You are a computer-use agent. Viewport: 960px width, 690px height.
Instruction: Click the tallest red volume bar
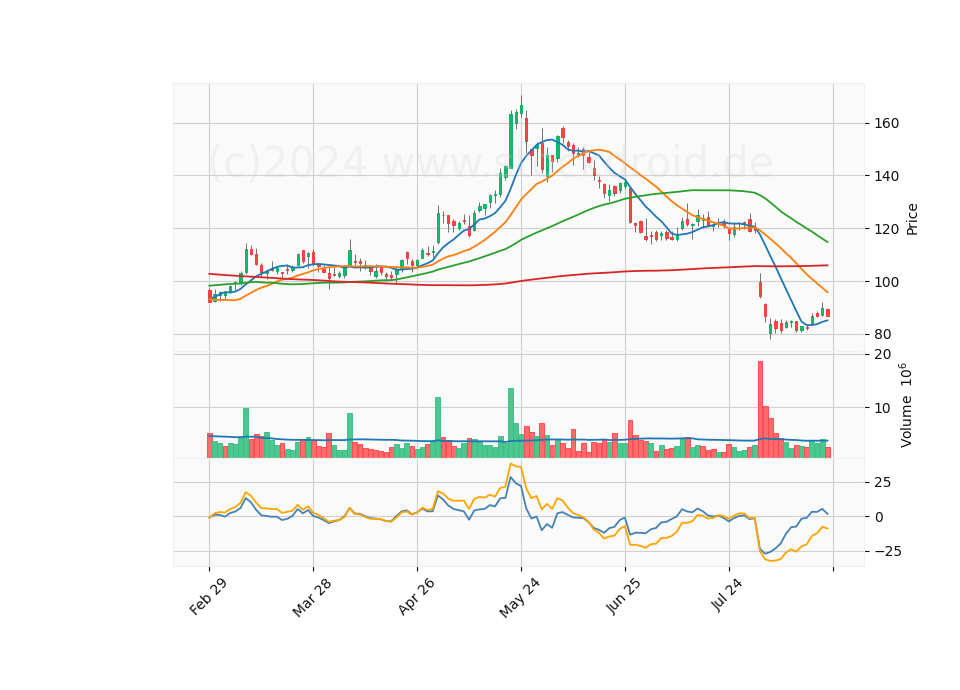(760, 409)
